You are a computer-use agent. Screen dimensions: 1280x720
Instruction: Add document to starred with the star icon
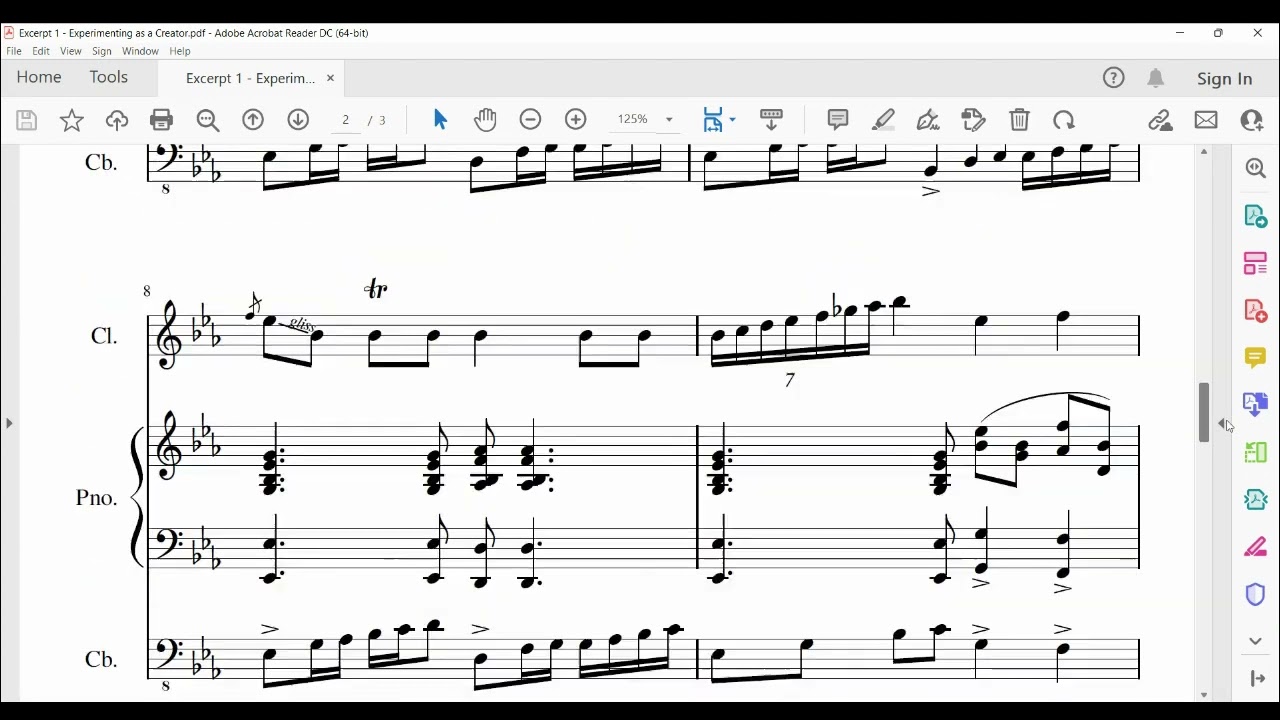pos(72,120)
